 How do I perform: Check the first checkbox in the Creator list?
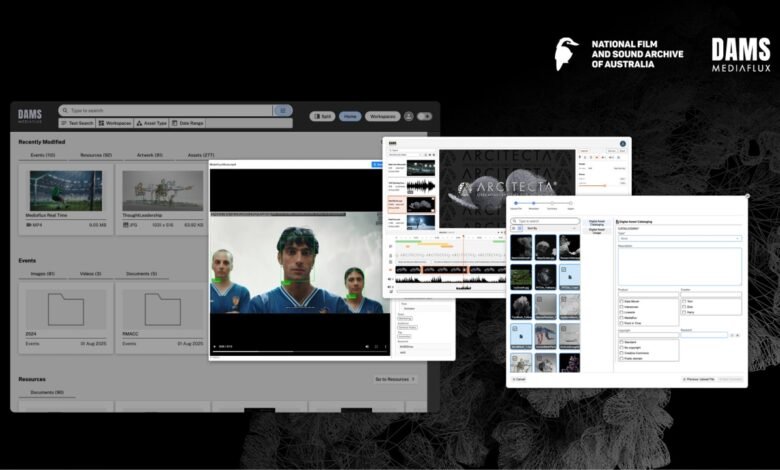click(684, 301)
